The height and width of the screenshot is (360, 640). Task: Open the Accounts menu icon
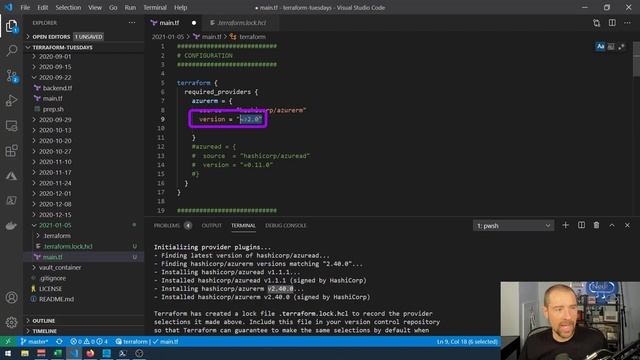click(x=11, y=298)
